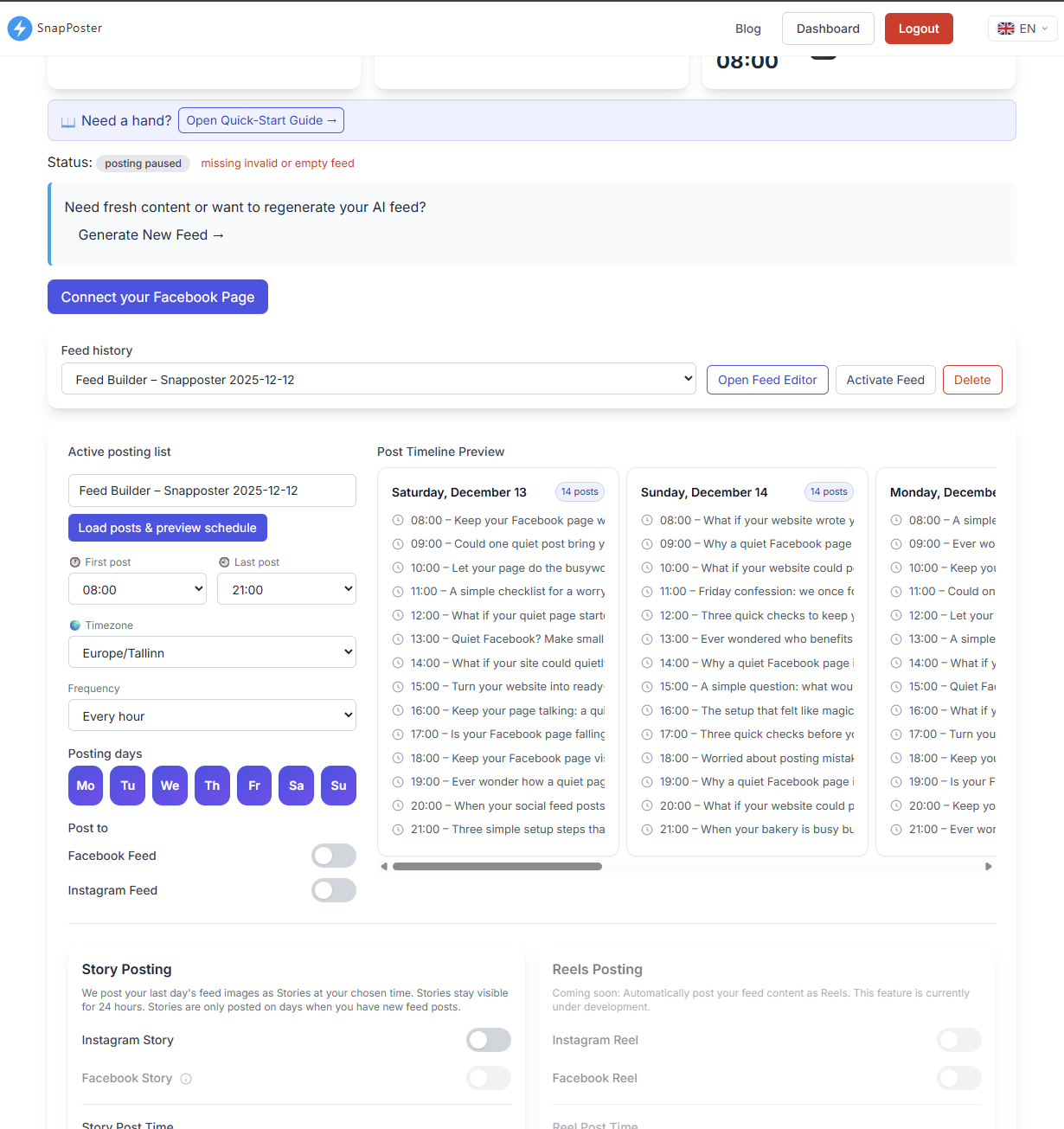Click the SnapPoster lightning logo
The width and height of the screenshot is (1064, 1129).
20,29
